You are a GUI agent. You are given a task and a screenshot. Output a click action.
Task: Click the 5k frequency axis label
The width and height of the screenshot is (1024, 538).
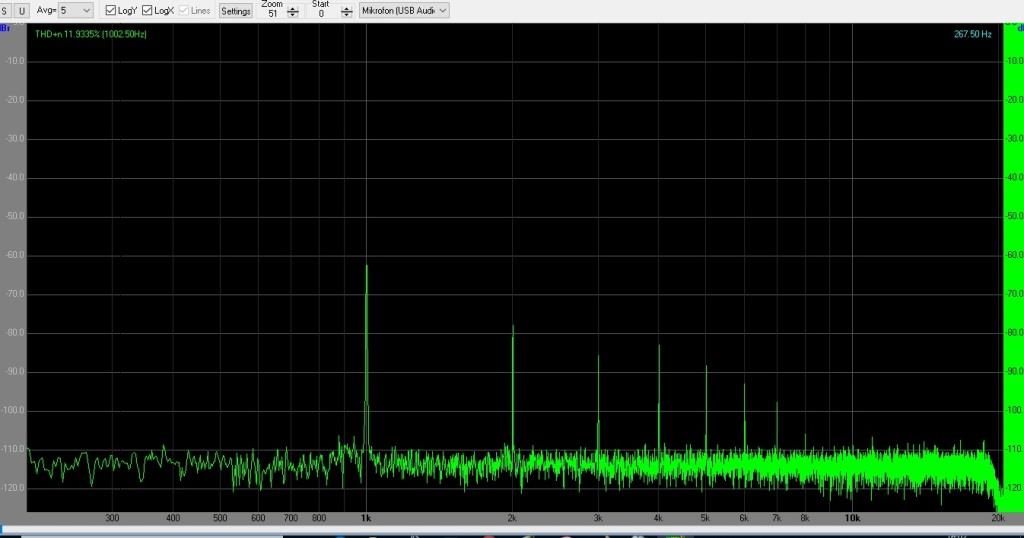[x=705, y=518]
